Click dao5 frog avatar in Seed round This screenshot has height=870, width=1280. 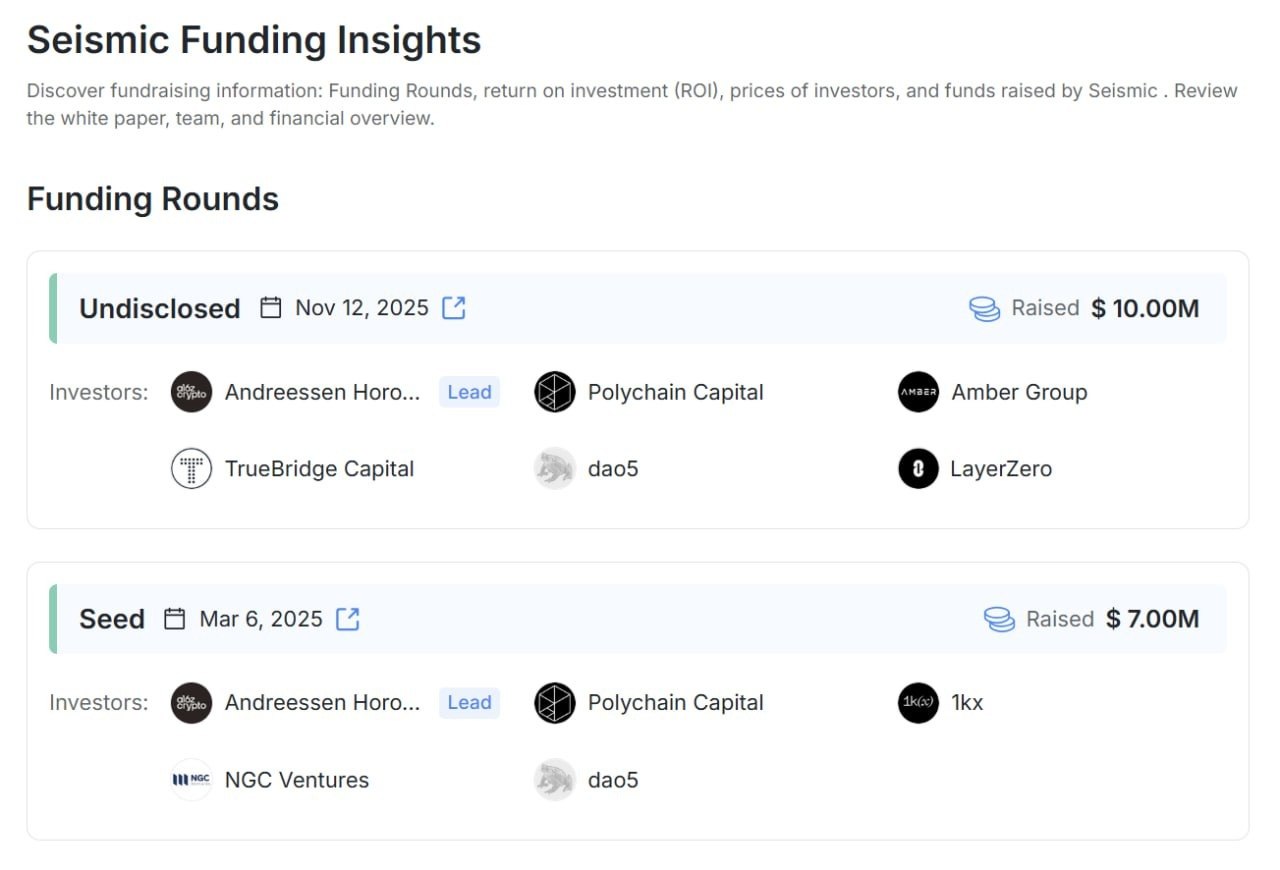555,780
